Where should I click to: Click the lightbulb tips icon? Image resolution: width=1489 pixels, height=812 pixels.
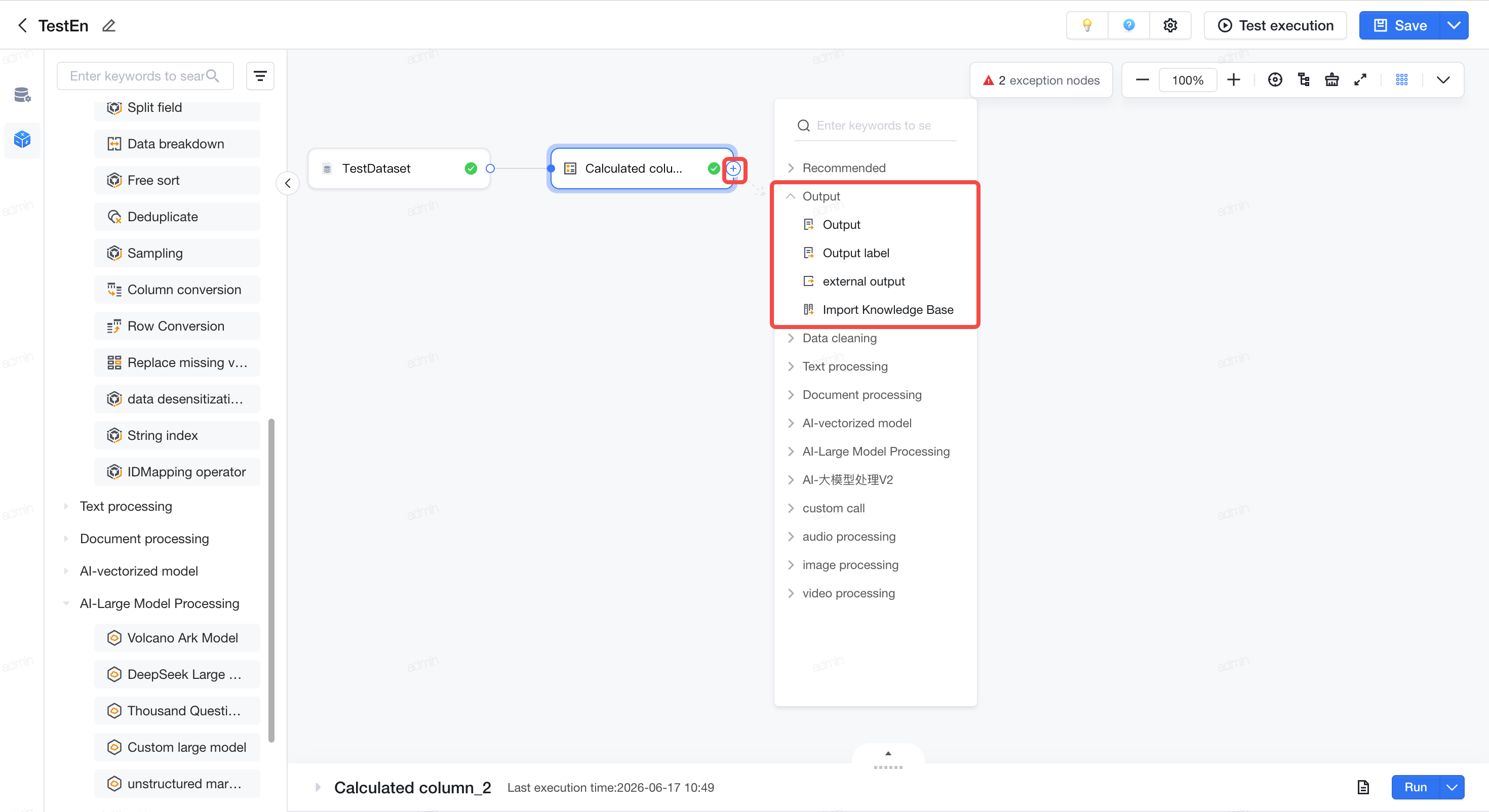pos(1087,25)
